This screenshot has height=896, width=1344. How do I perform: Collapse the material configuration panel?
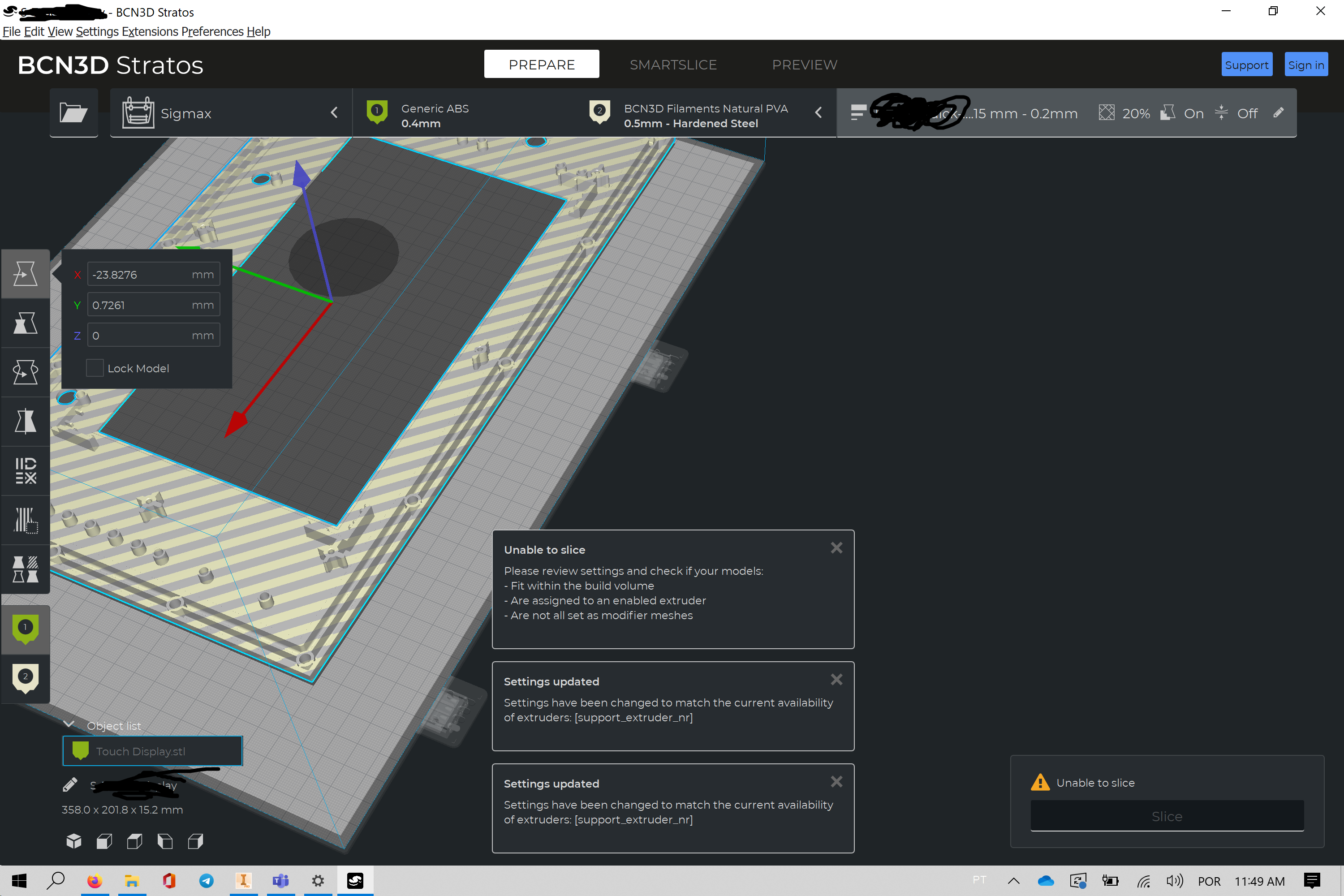click(818, 112)
